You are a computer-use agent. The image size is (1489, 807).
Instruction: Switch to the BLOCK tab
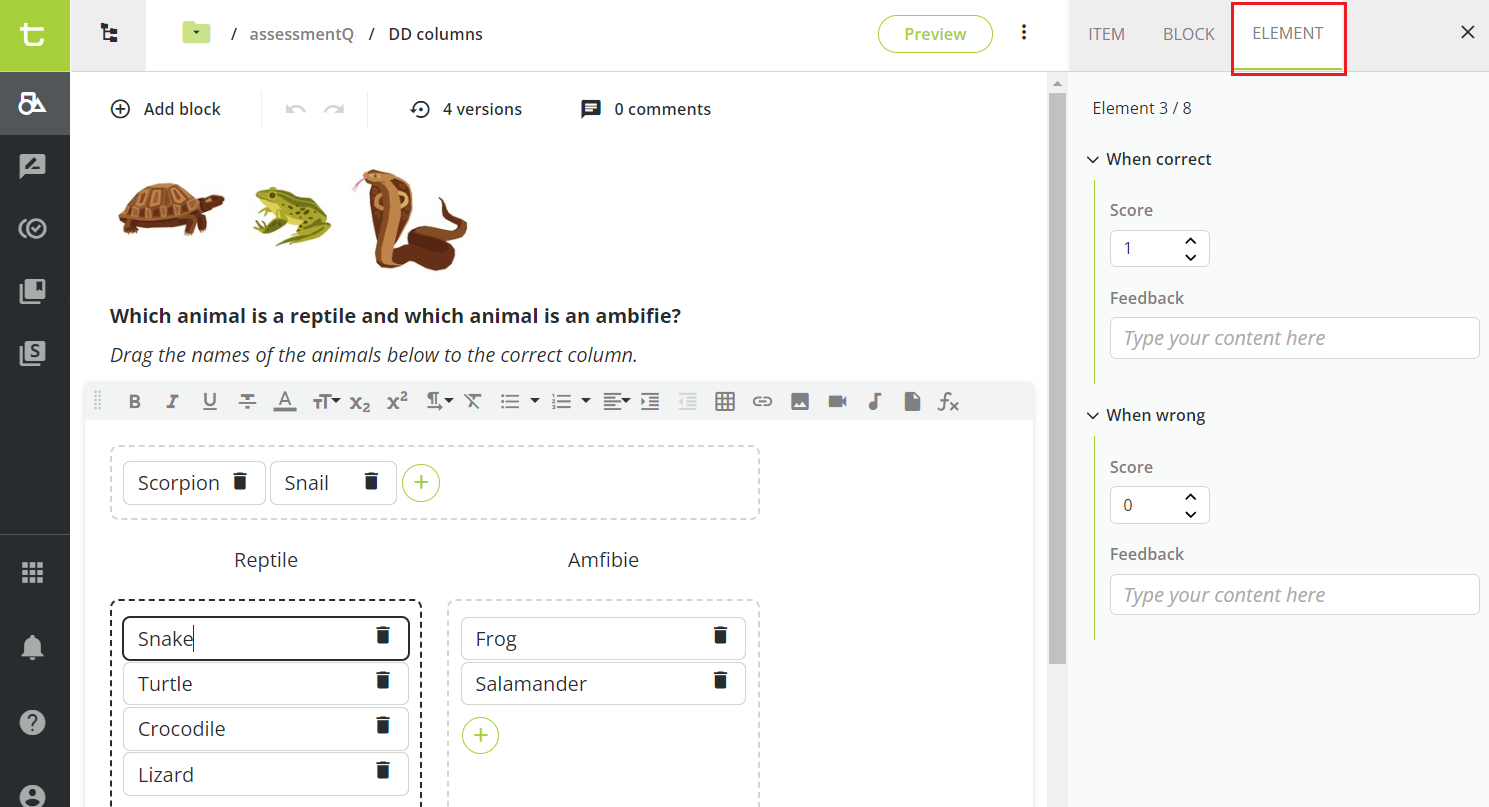click(x=1188, y=33)
